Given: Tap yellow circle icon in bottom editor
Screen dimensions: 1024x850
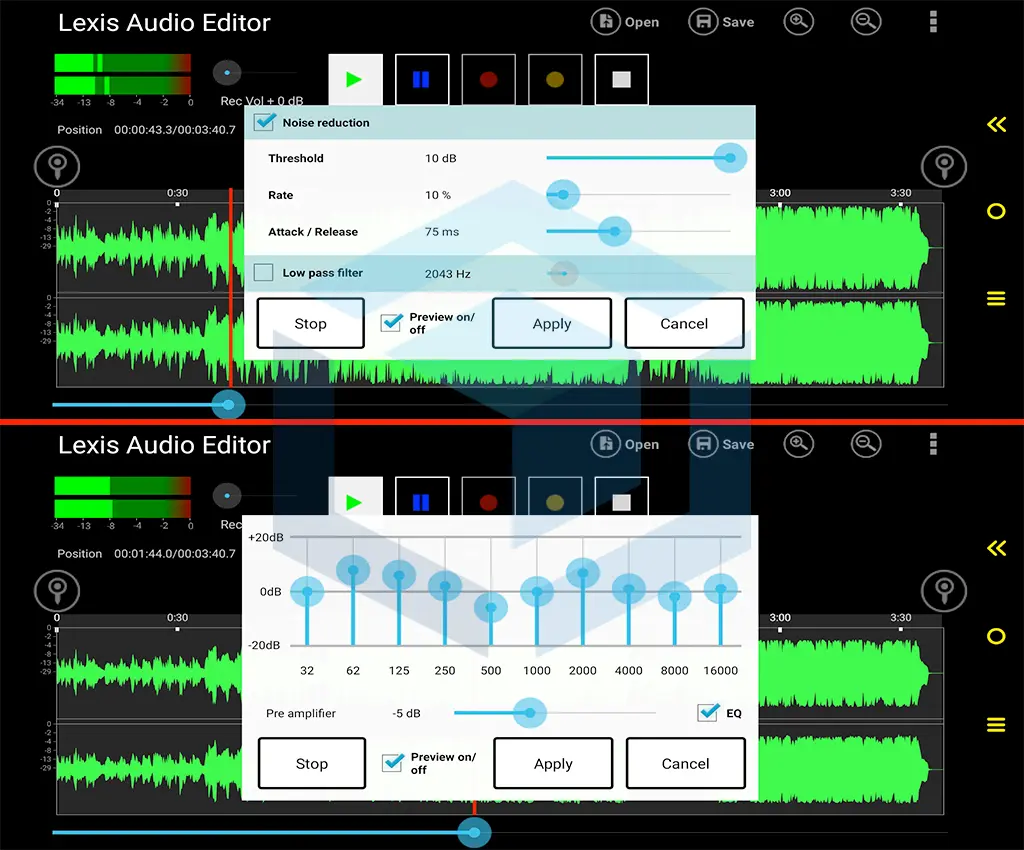Looking at the screenshot, I should 996,636.
